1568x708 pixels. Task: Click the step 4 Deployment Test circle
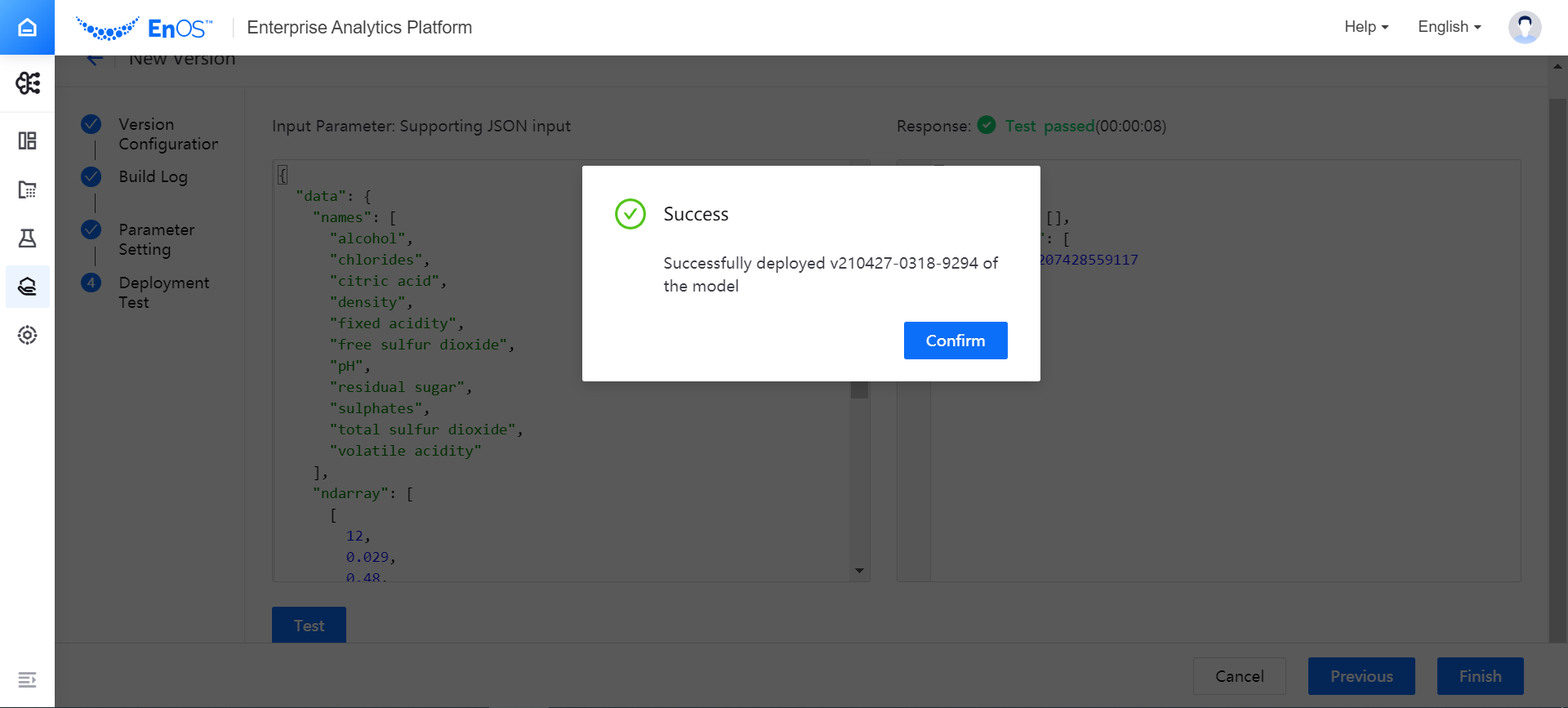coord(91,283)
